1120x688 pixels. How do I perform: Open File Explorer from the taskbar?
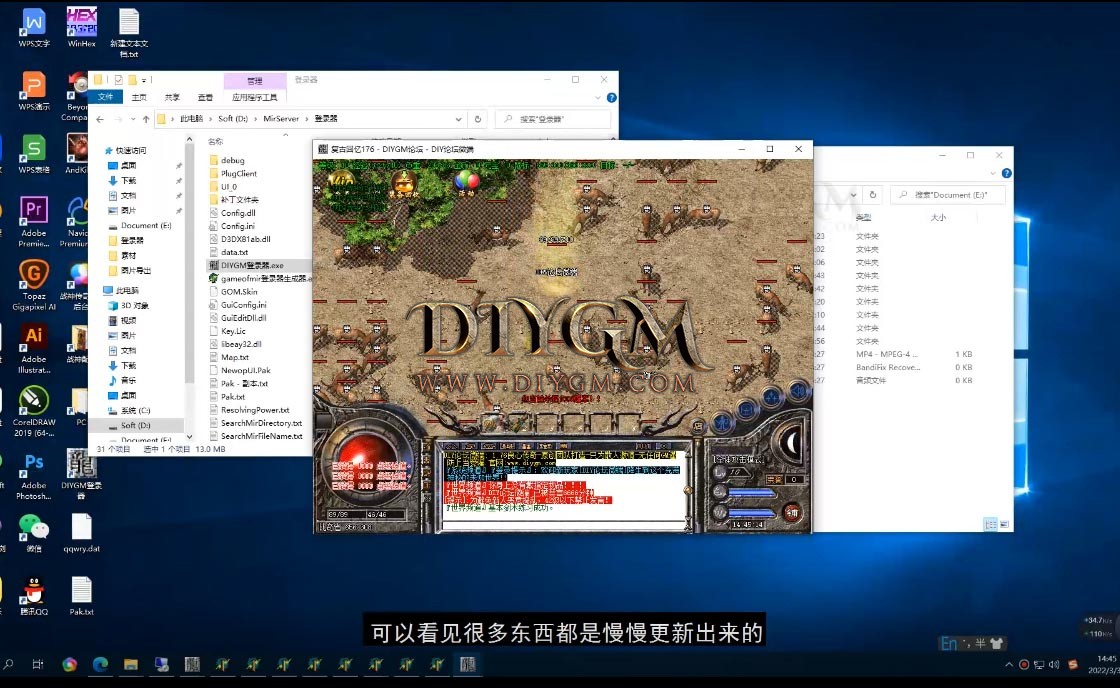(131, 664)
